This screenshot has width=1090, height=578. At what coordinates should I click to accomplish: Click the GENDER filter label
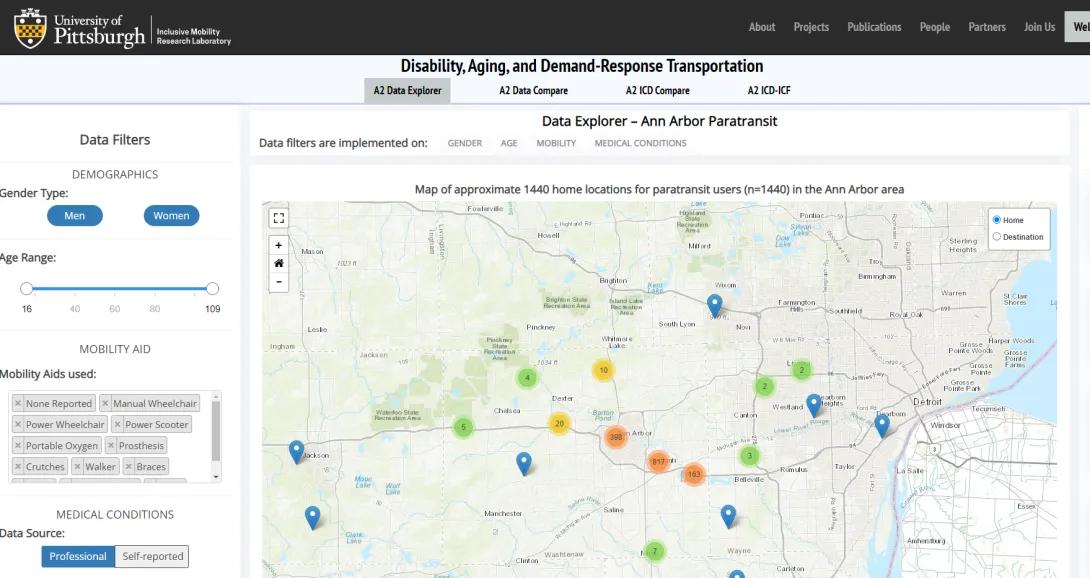tap(464, 143)
